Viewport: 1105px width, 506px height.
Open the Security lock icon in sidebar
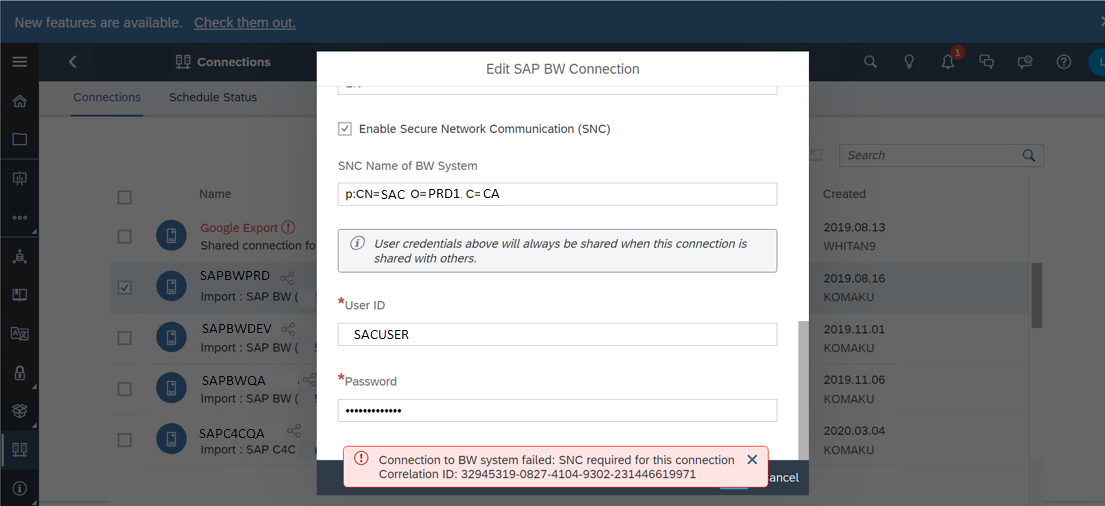coord(20,372)
